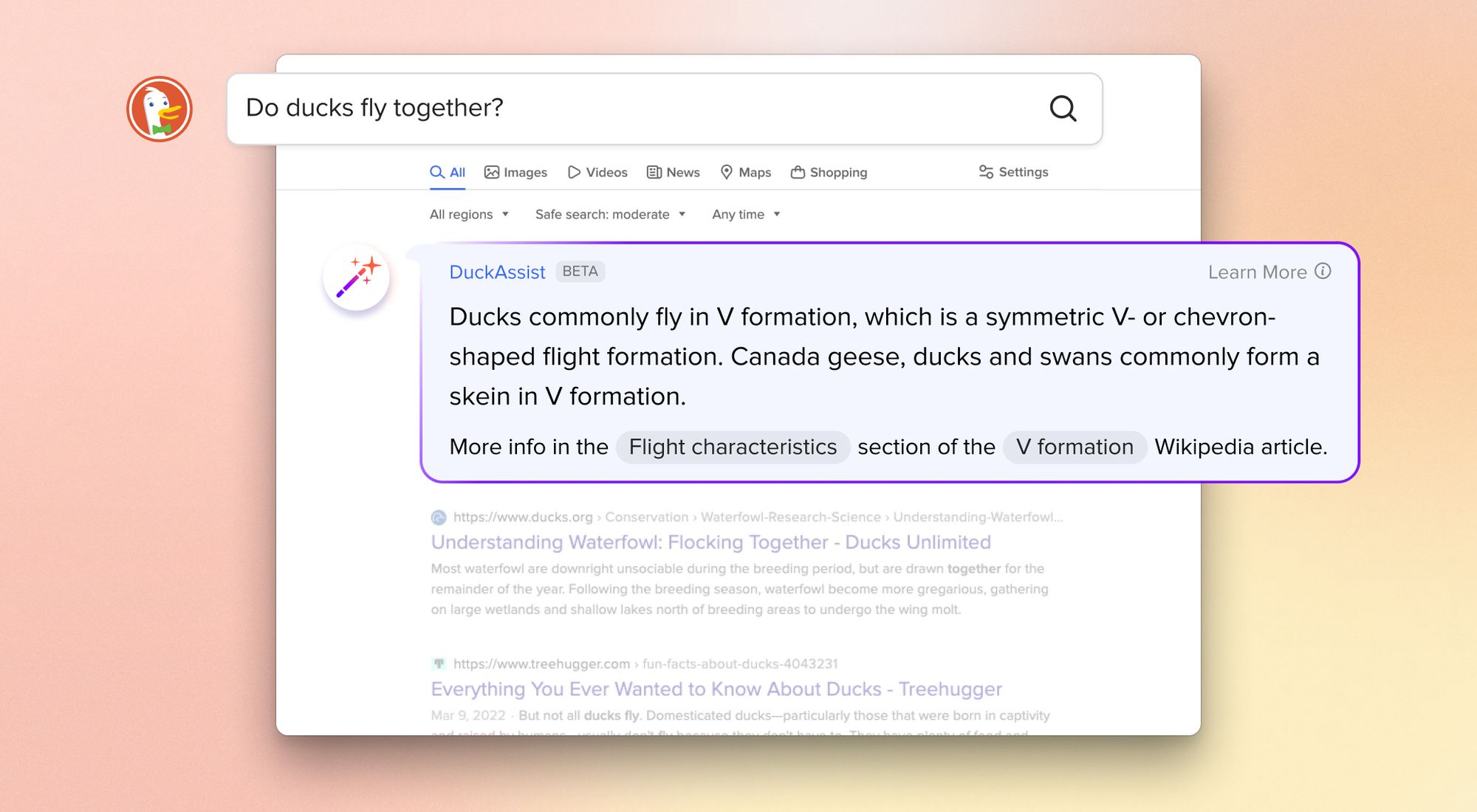This screenshot has width=1477, height=812.
Task: Click the Learn More link
Action: pos(1257,272)
